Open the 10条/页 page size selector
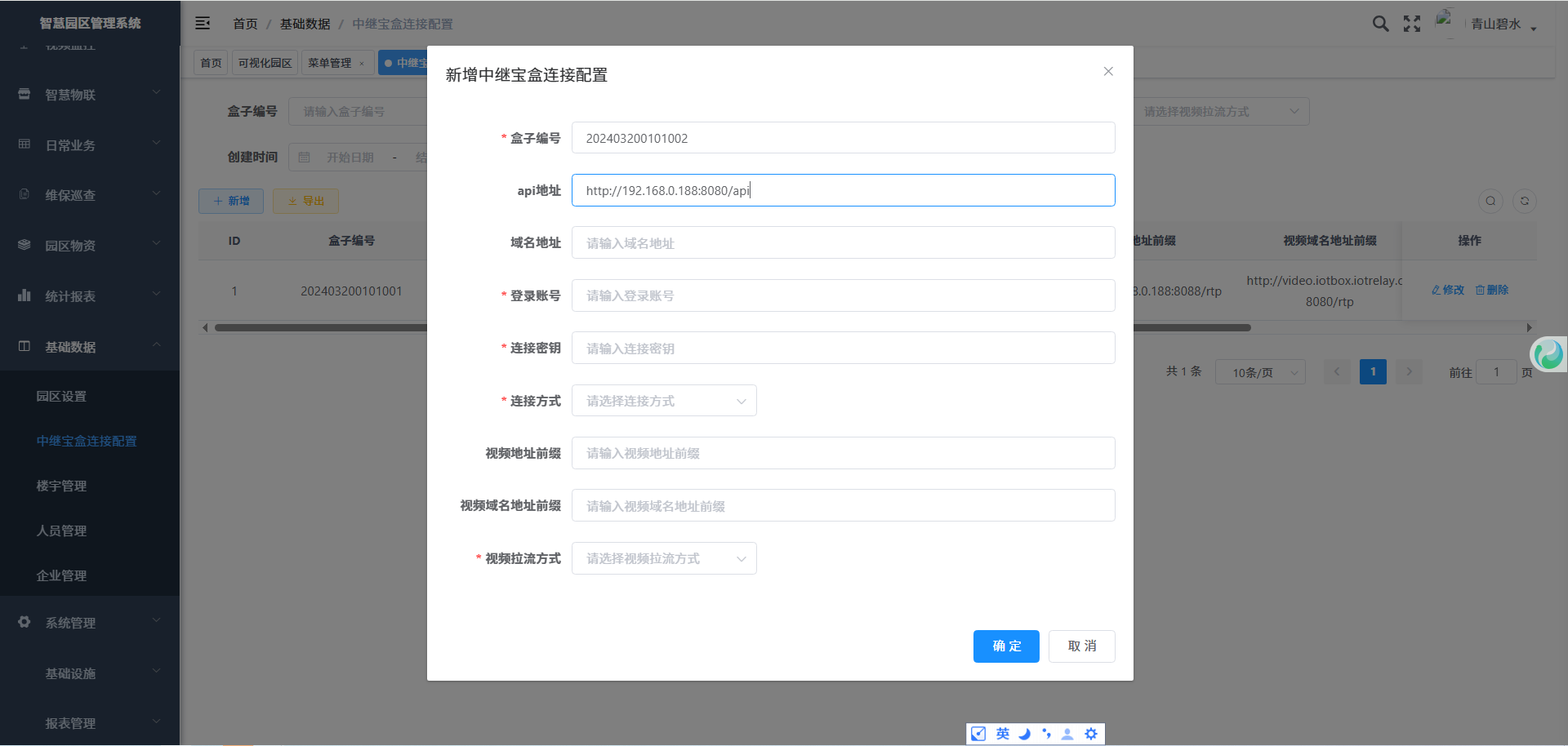This screenshot has width=1568, height=746. (1260, 372)
